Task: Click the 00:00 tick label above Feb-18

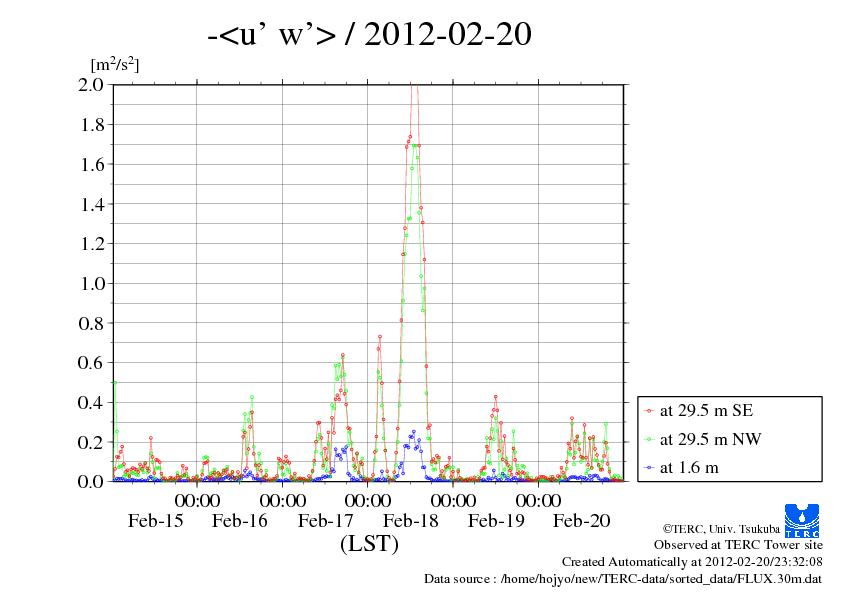Action: point(453,500)
